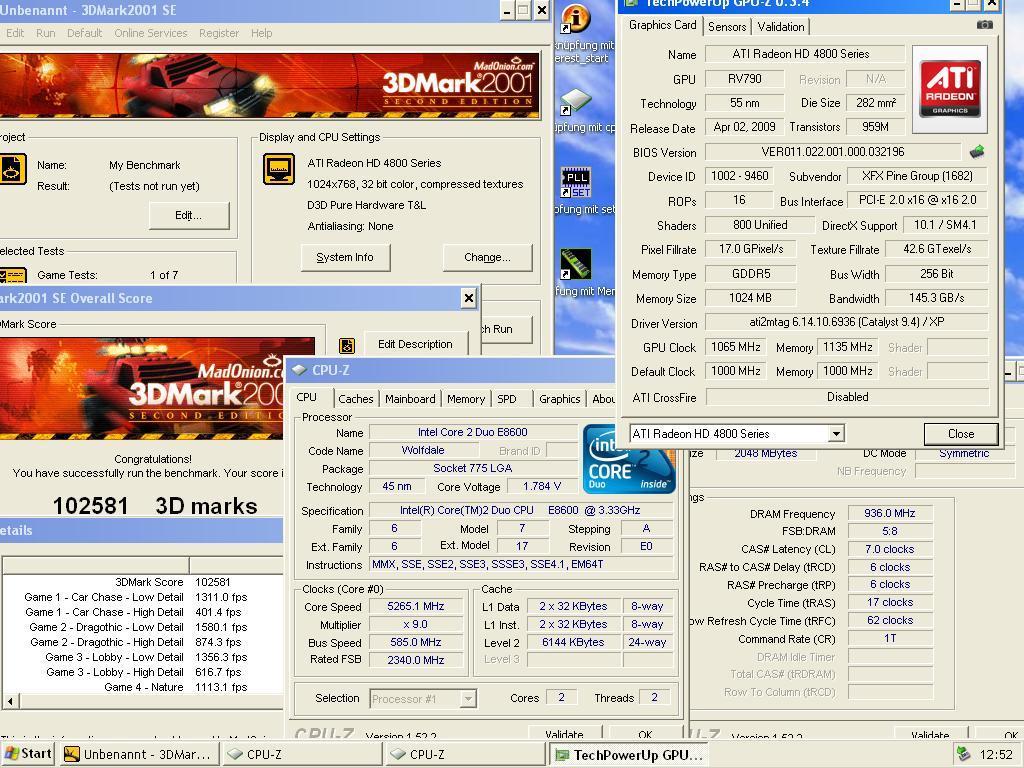Open the Run menu in 3DMark2001
1024x768 pixels.
coord(46,33)
